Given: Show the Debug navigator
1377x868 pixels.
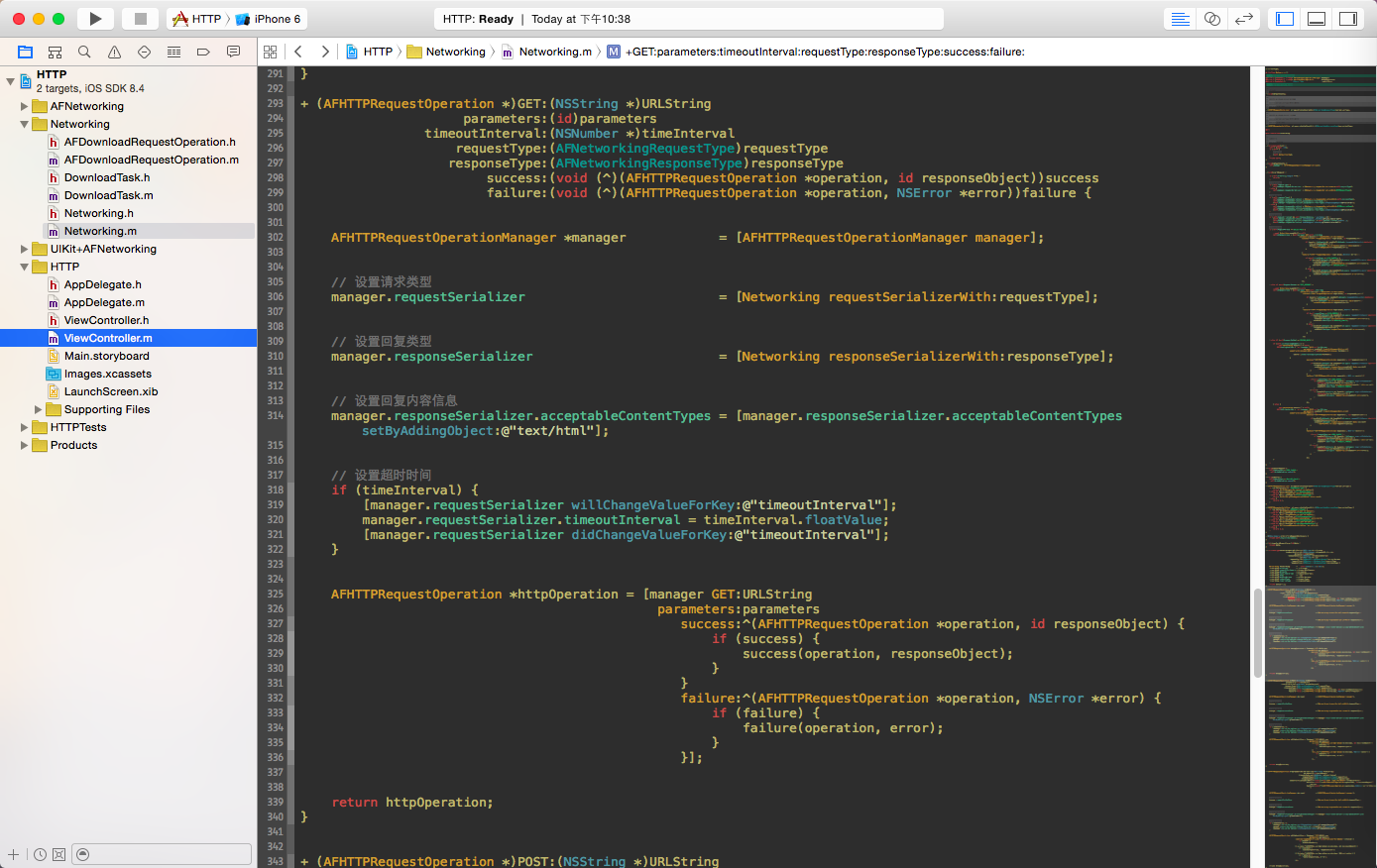Looking at the screenshot, I should [x=173, y=52].
